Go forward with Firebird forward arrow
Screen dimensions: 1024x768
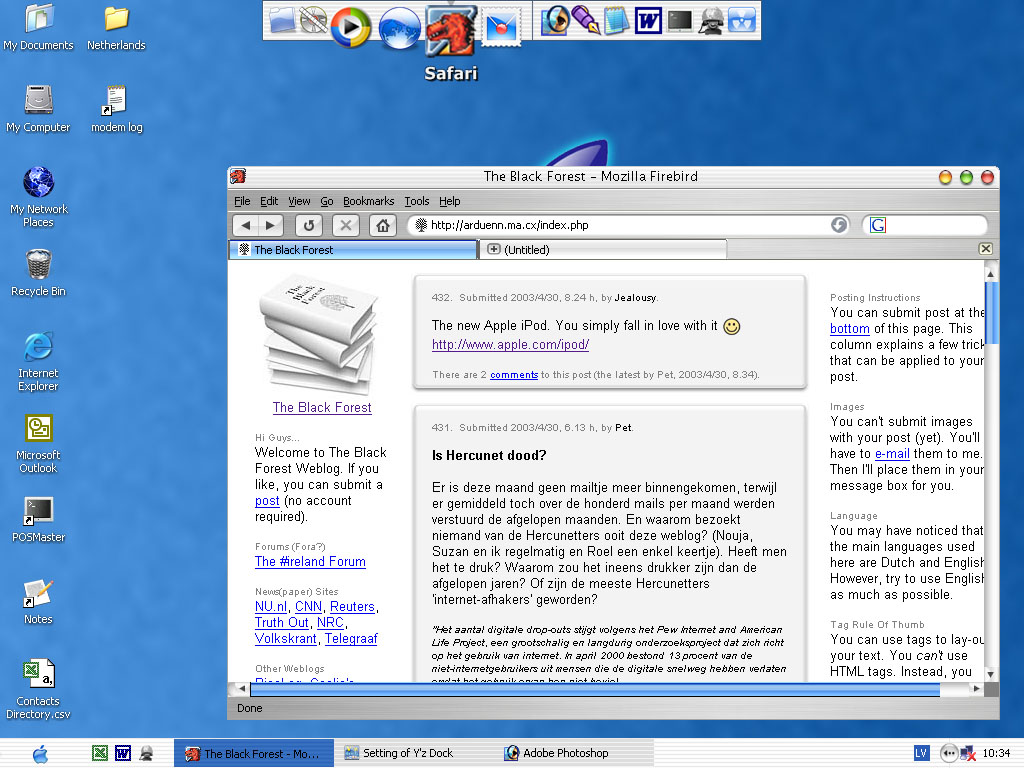(x=270, y=225)
